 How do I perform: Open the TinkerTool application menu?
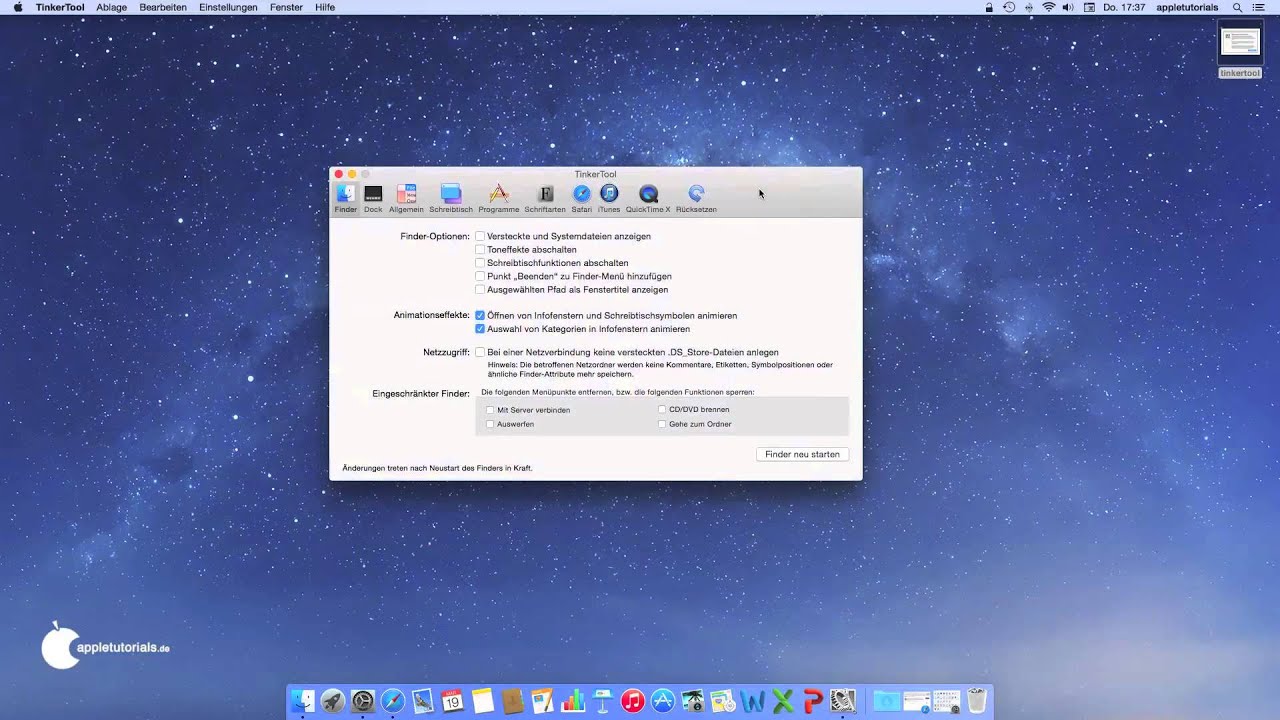[60, 7]
